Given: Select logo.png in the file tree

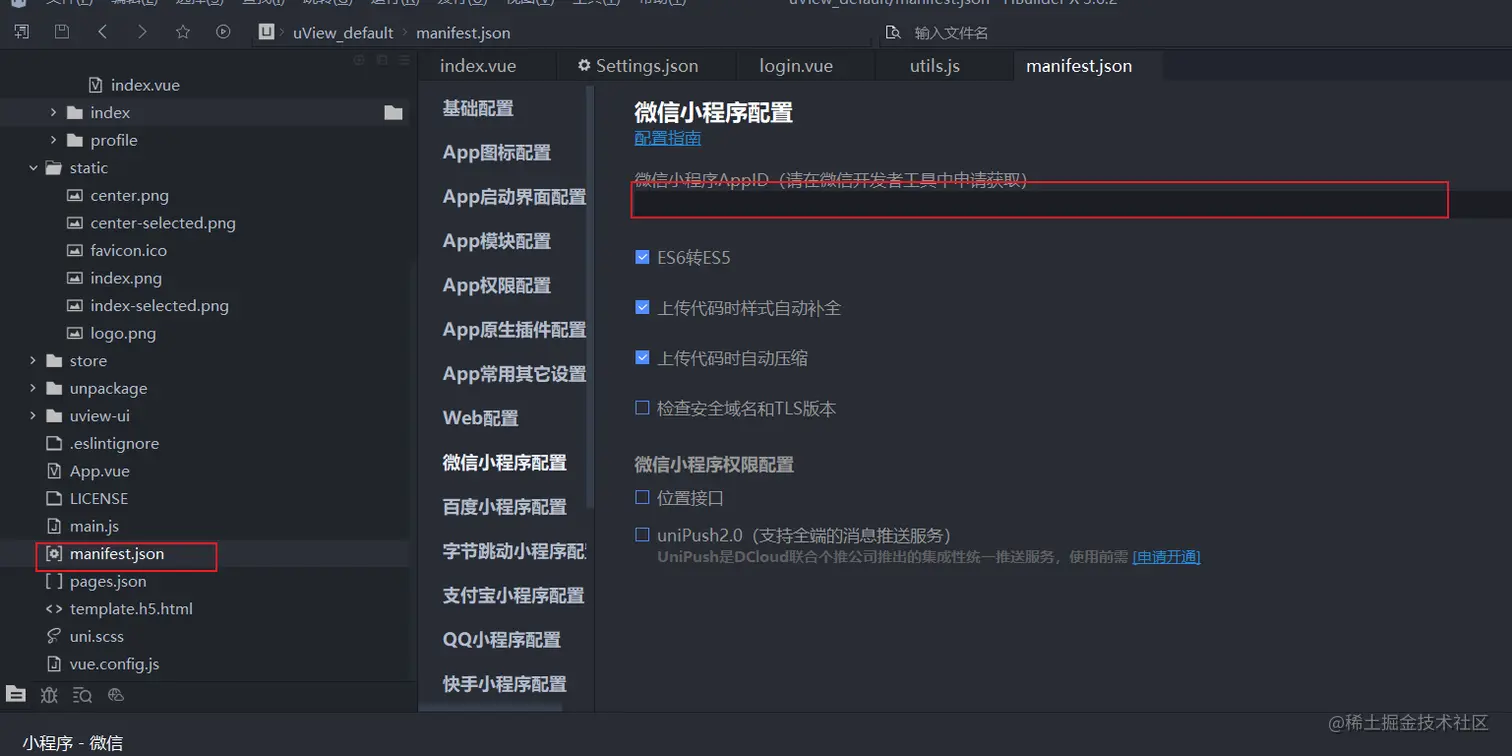Looking at the screenshot, I should click(123, 333).
